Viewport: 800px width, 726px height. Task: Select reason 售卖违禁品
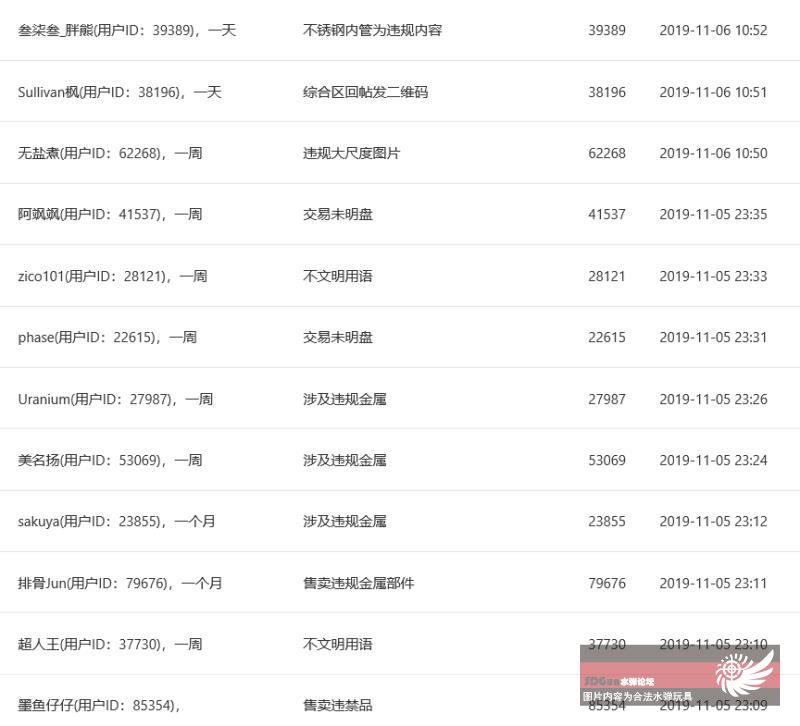[338, 706]
